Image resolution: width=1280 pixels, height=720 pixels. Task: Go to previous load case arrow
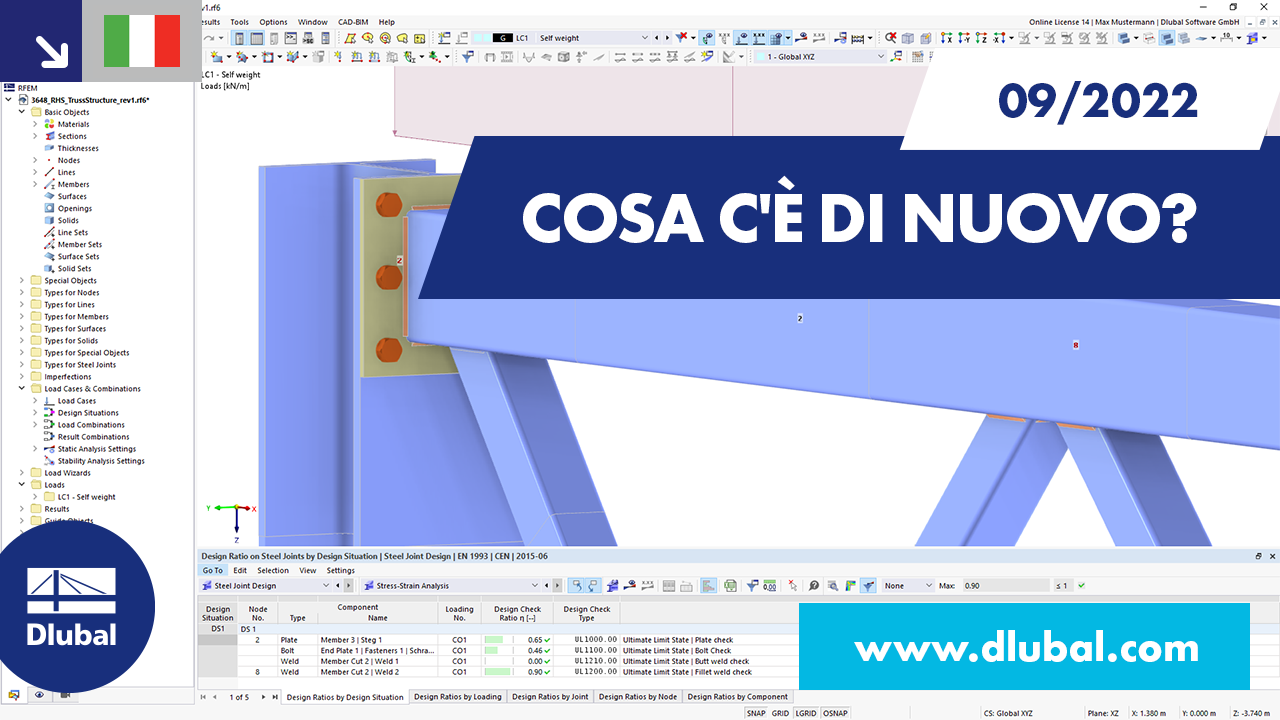click(x=657, y=38)
